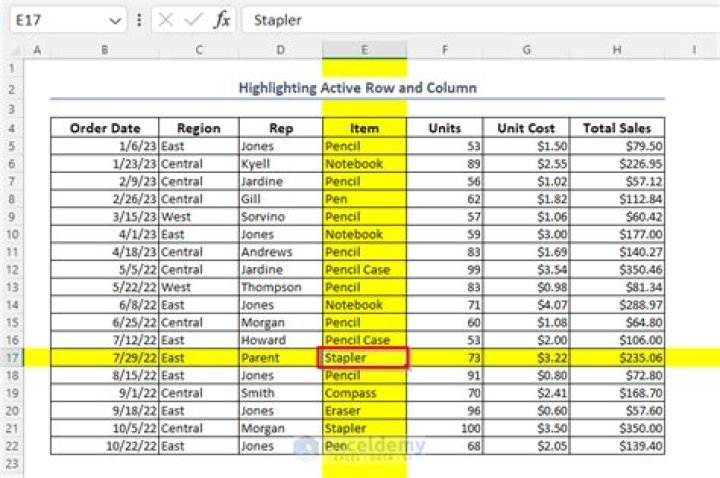Screen dimensions: 720x478
Task: Select column A header
Action: point(37,50)
